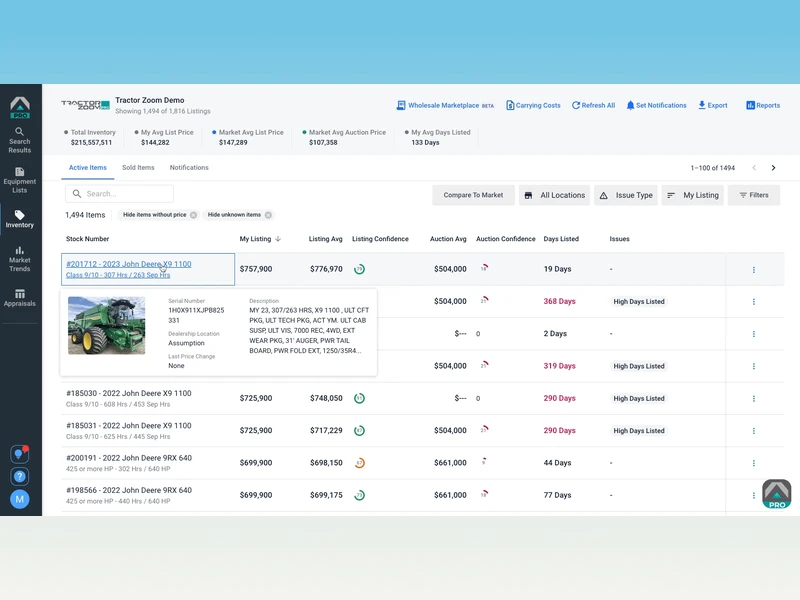The image size is (800, 600).
Task: Open Carrying Costs
Action: click(533, 105)
